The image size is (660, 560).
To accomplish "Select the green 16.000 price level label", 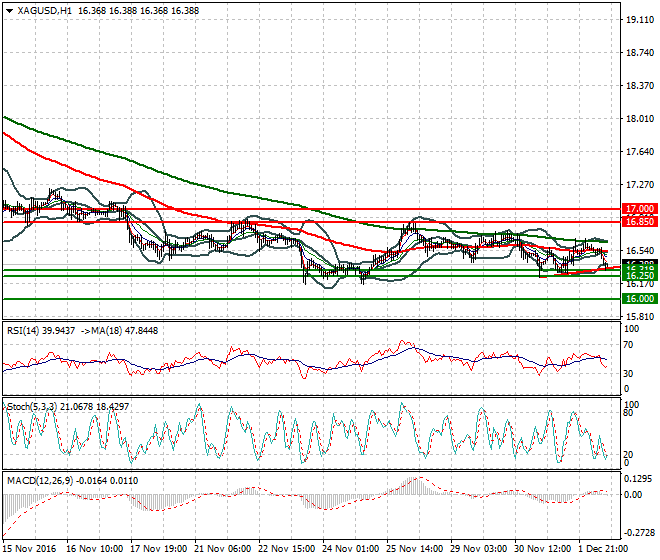I will click(x=639, y=299).
